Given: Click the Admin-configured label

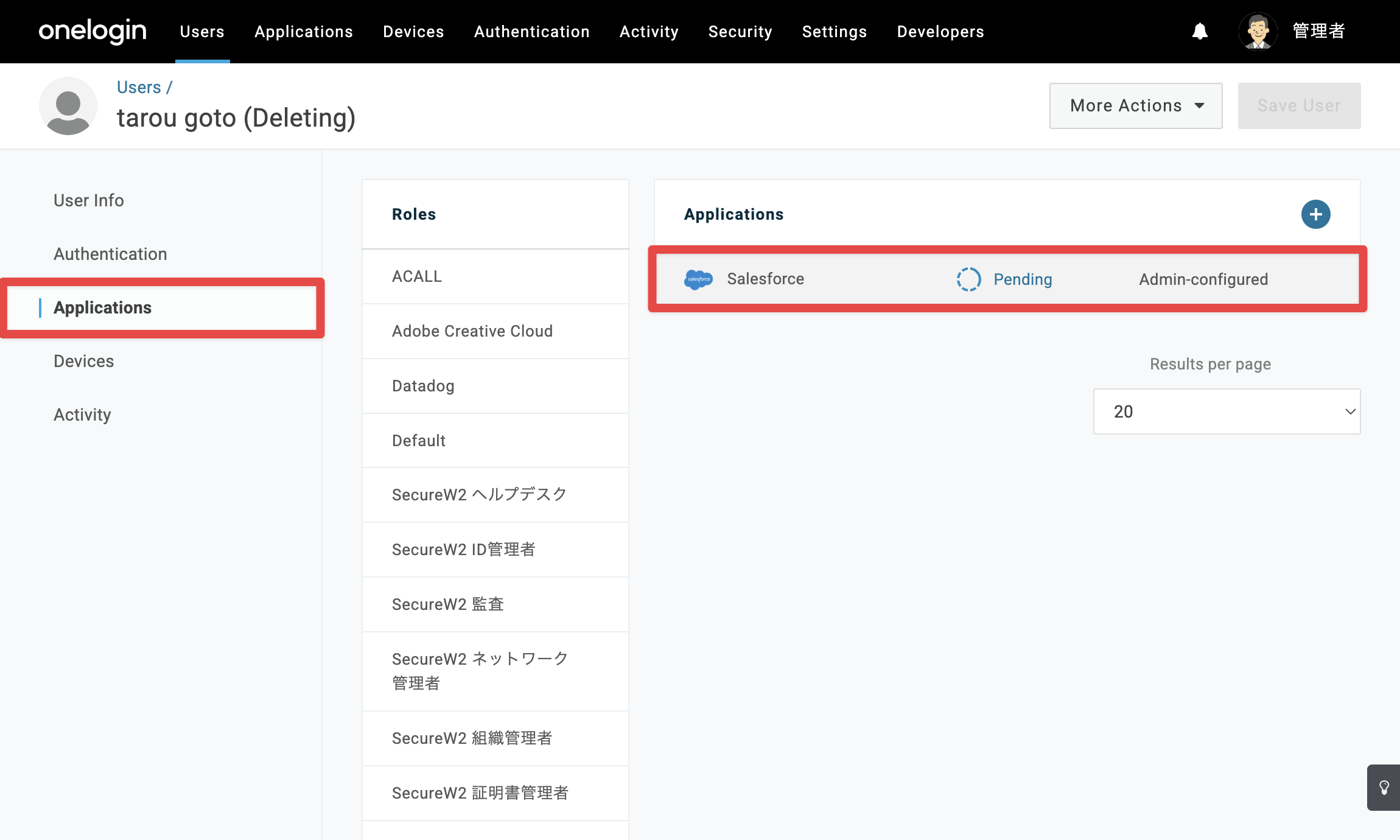Looking at the screenshot, I should 1203,279.
